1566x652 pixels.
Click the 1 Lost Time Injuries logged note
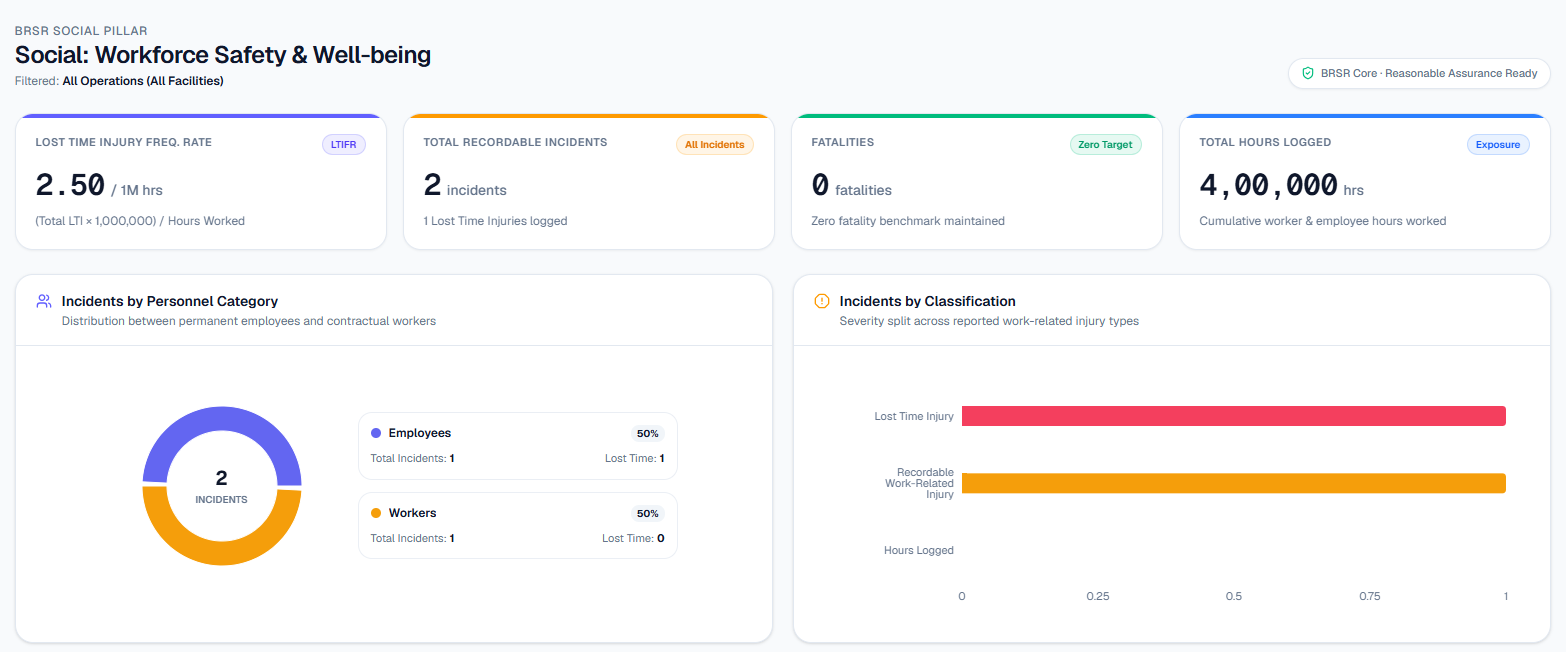[x=495, y=221]
